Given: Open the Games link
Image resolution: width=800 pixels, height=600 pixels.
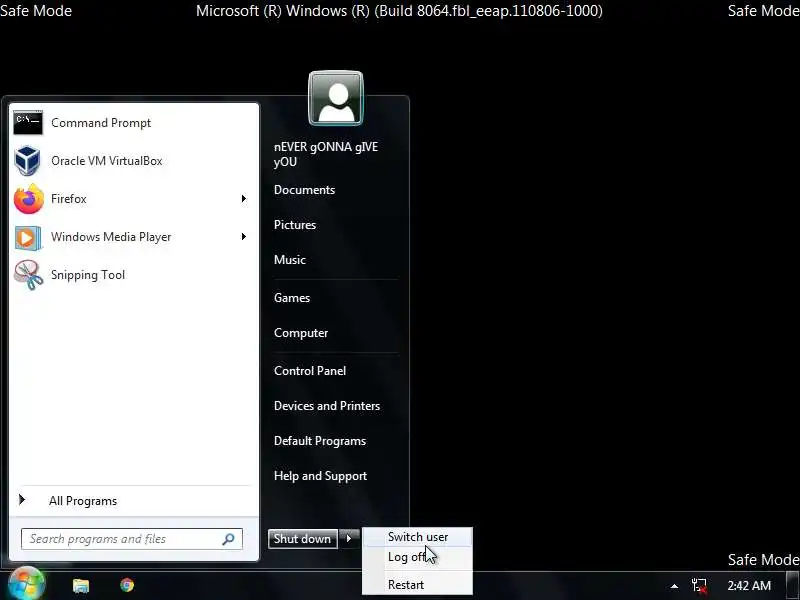Looking at the screenshot, I should (x=292, y=298).
